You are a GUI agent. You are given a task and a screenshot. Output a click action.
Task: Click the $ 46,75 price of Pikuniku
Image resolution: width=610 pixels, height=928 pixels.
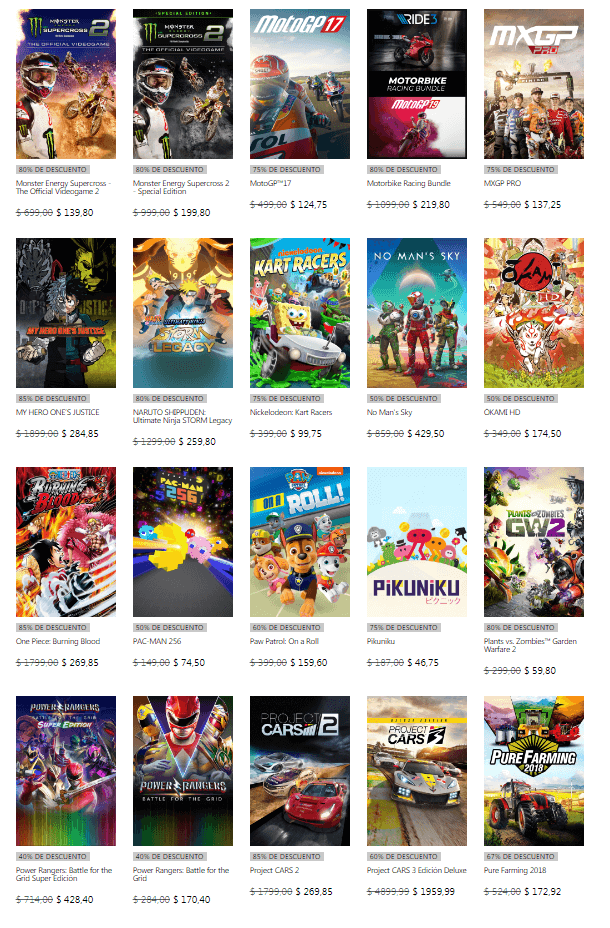coord(423,663)
